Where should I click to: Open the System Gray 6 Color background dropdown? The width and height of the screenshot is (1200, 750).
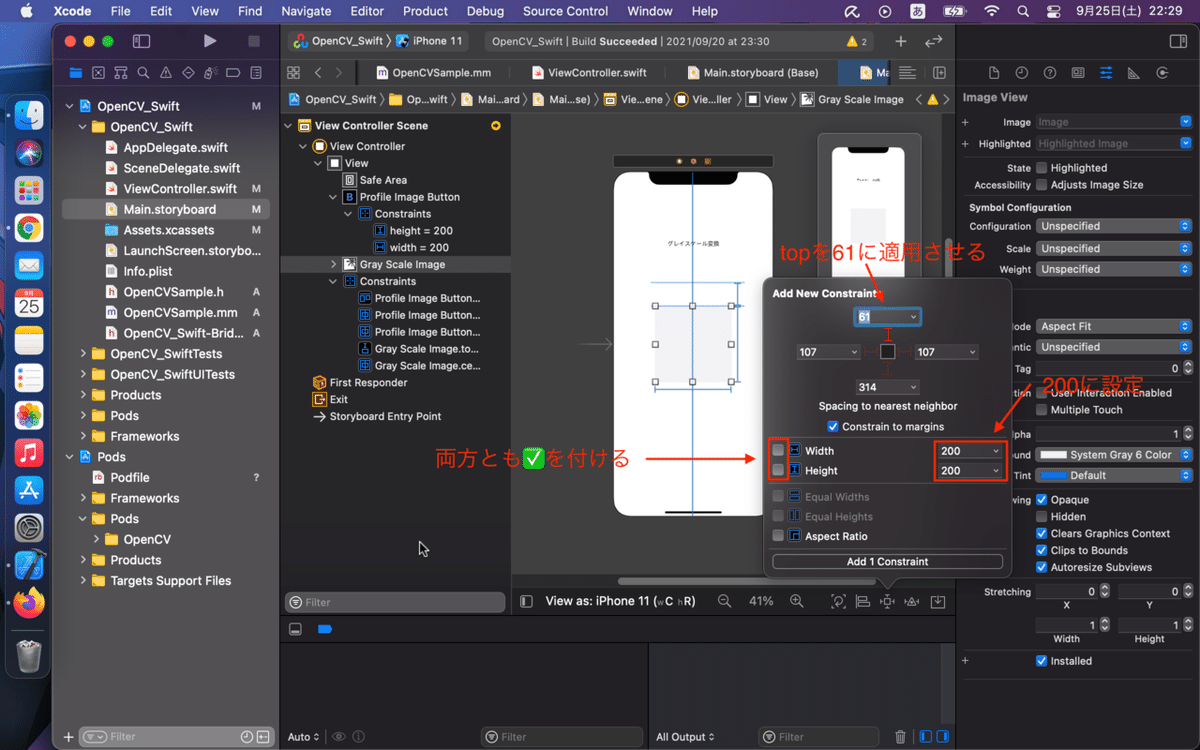coord(1114,455)
